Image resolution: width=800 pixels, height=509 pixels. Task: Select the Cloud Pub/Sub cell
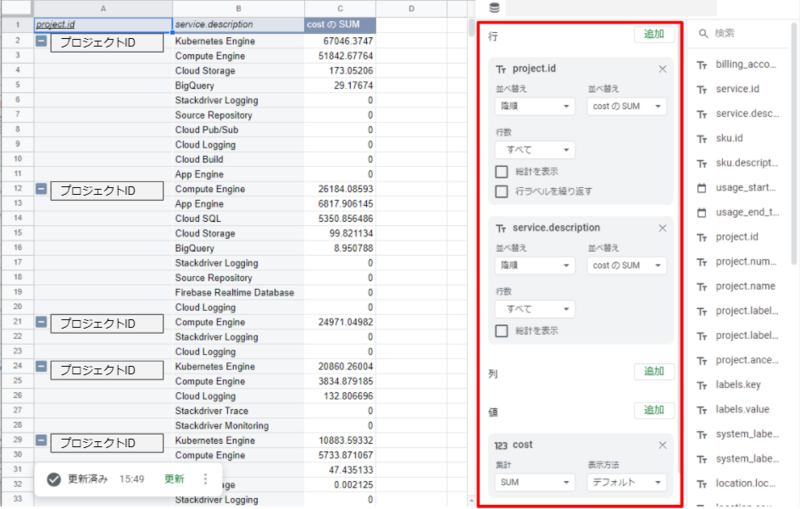(238, 130)
